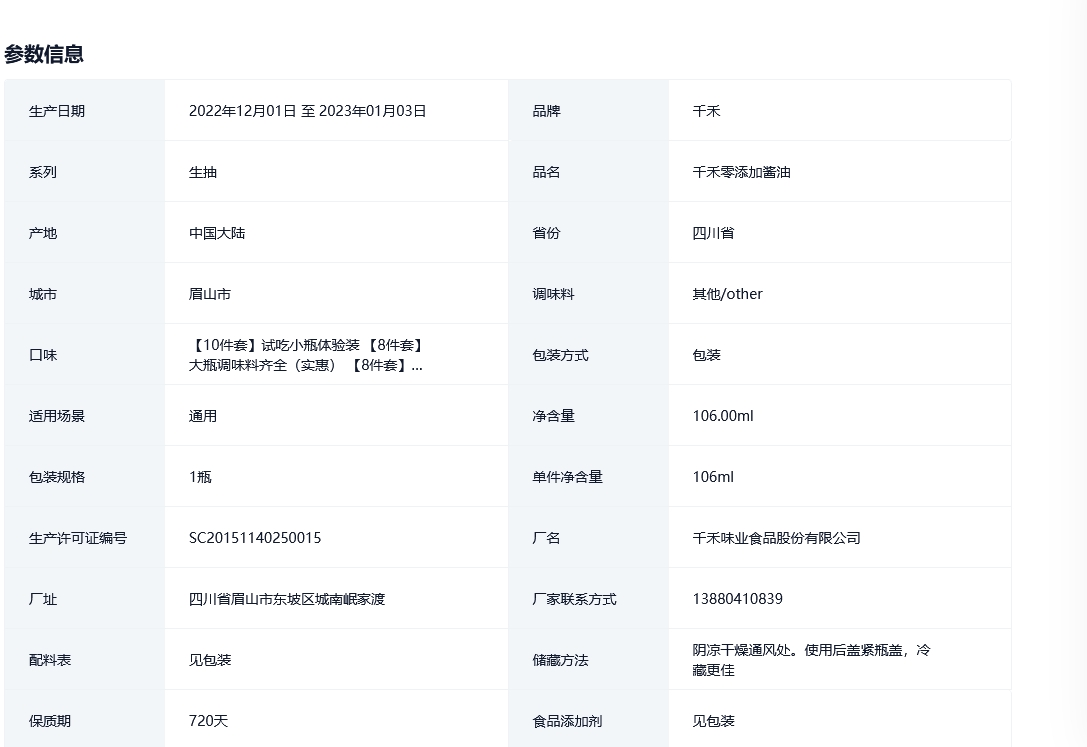The width and height of the screenshot is (1087, 747).
Task: Select the 见包装 value beside 食品添加剂
Action: click(x=713, y=721)
